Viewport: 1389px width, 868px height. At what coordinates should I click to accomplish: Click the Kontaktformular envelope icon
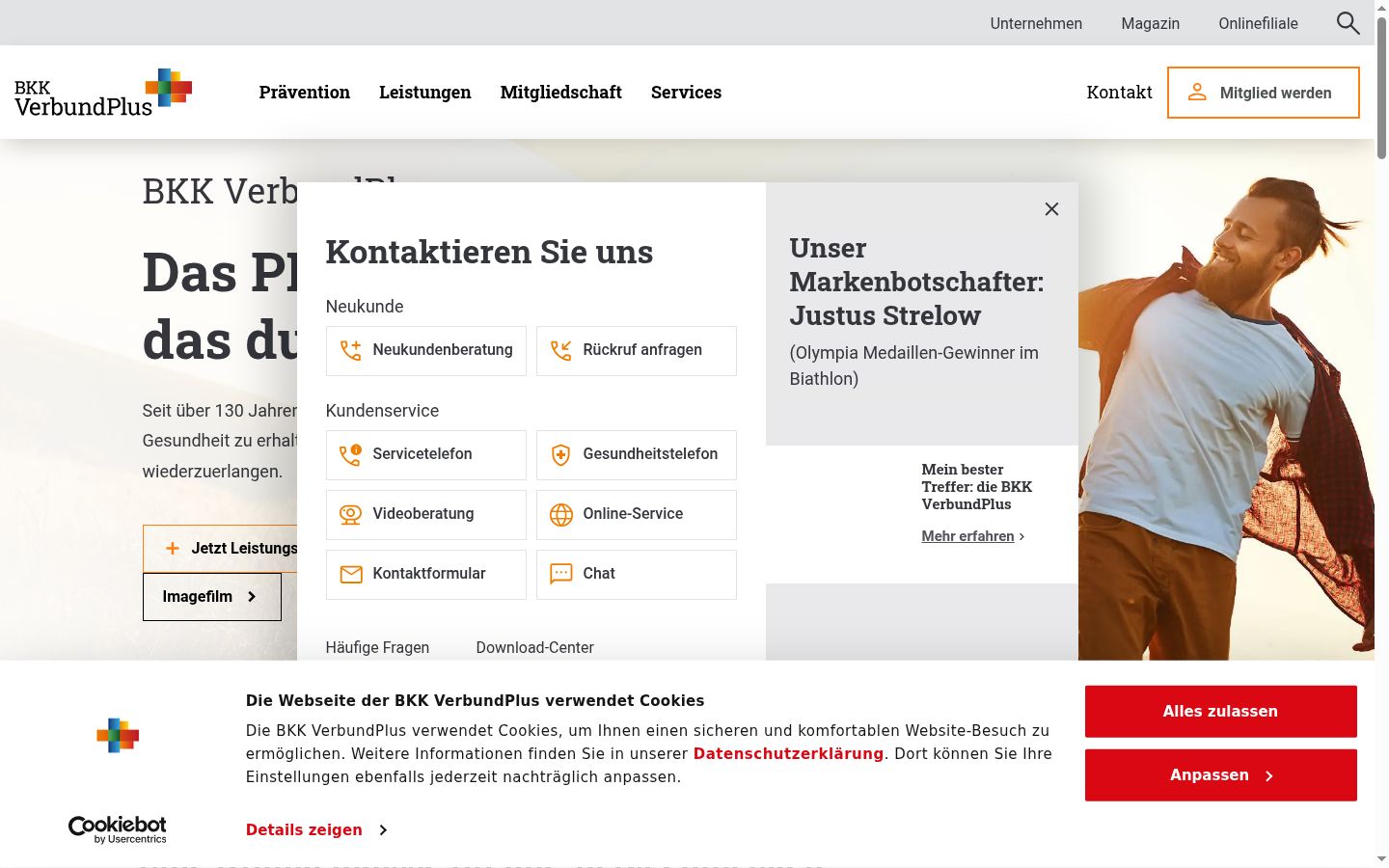[350, 575]
